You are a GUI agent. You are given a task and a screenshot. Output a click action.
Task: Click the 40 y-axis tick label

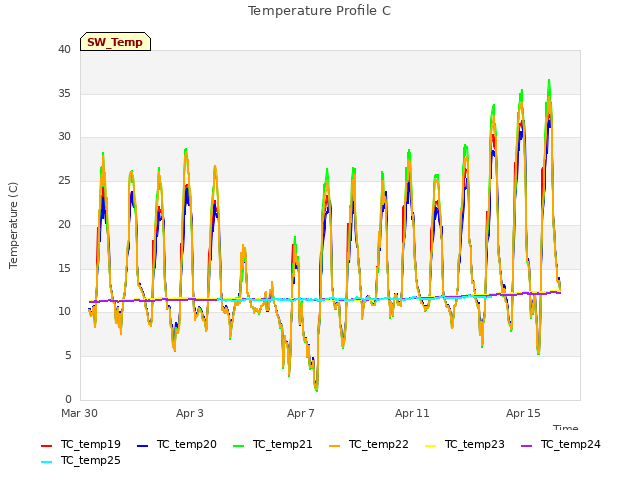click(64, 50)
